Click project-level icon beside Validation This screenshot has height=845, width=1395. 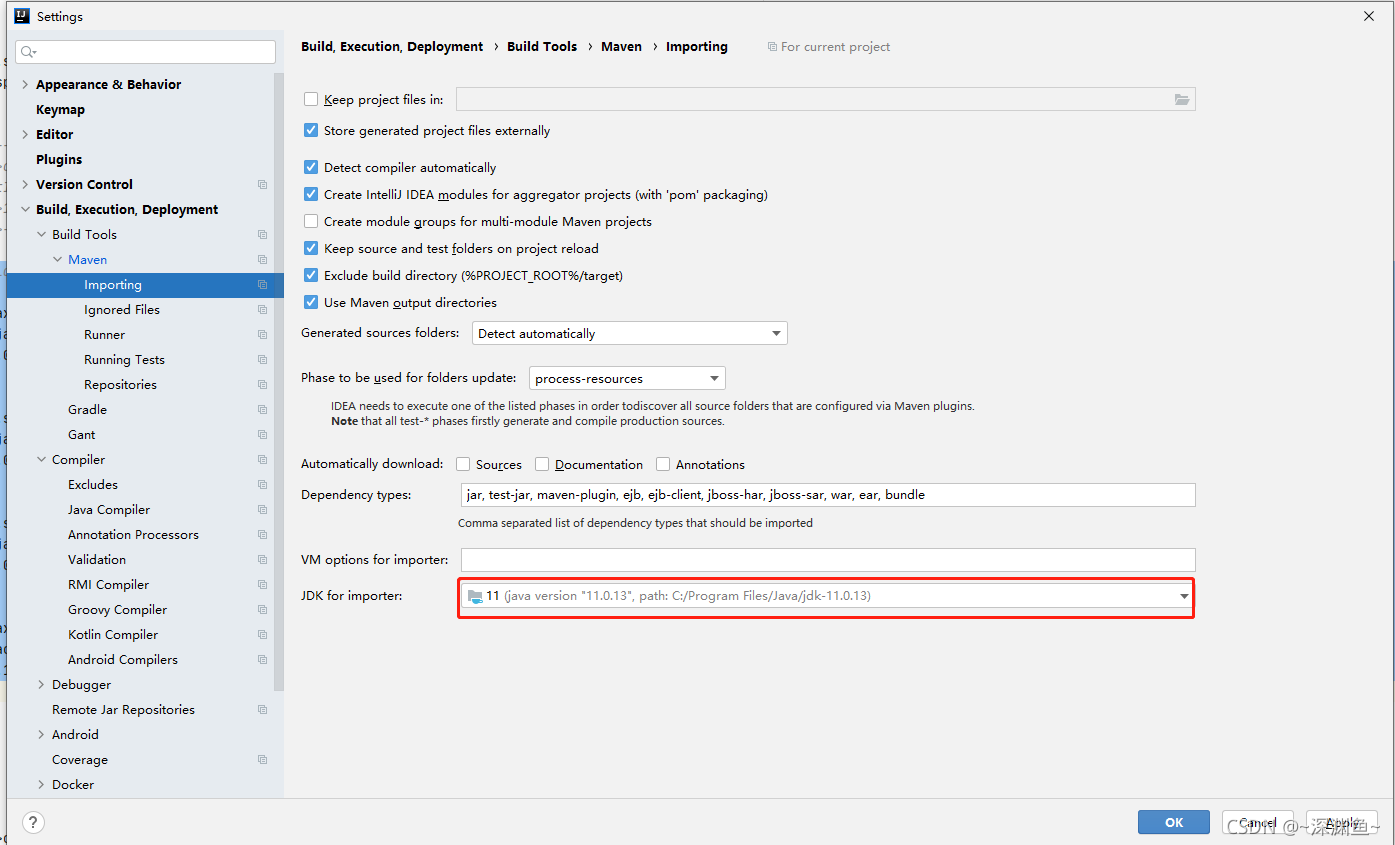(x=262, y=559)
